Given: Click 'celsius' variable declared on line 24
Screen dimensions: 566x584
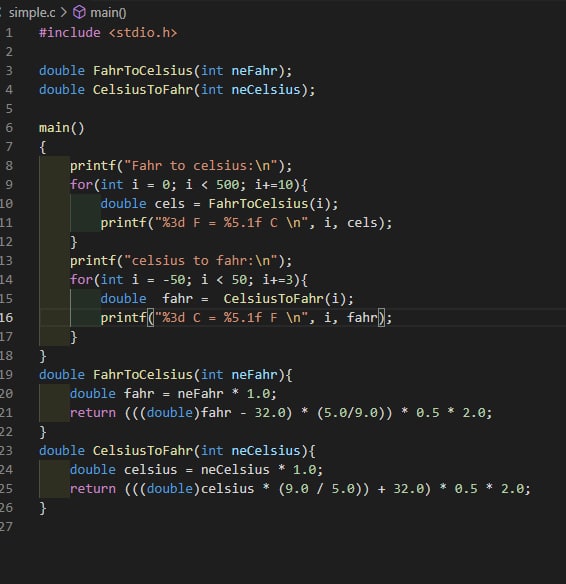Looking at the screenshot, I should tap(150, 470).
